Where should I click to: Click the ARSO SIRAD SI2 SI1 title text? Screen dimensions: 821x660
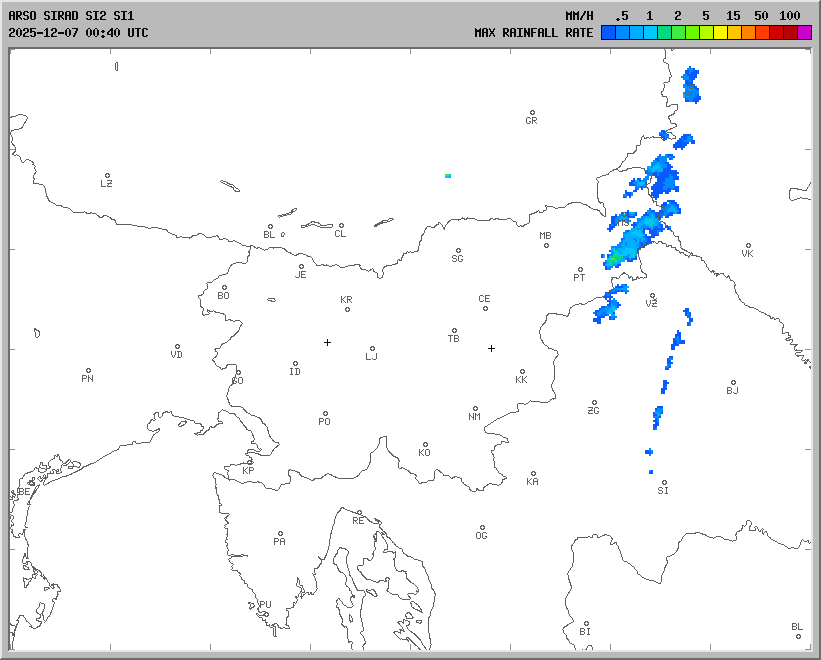[70, 16]
